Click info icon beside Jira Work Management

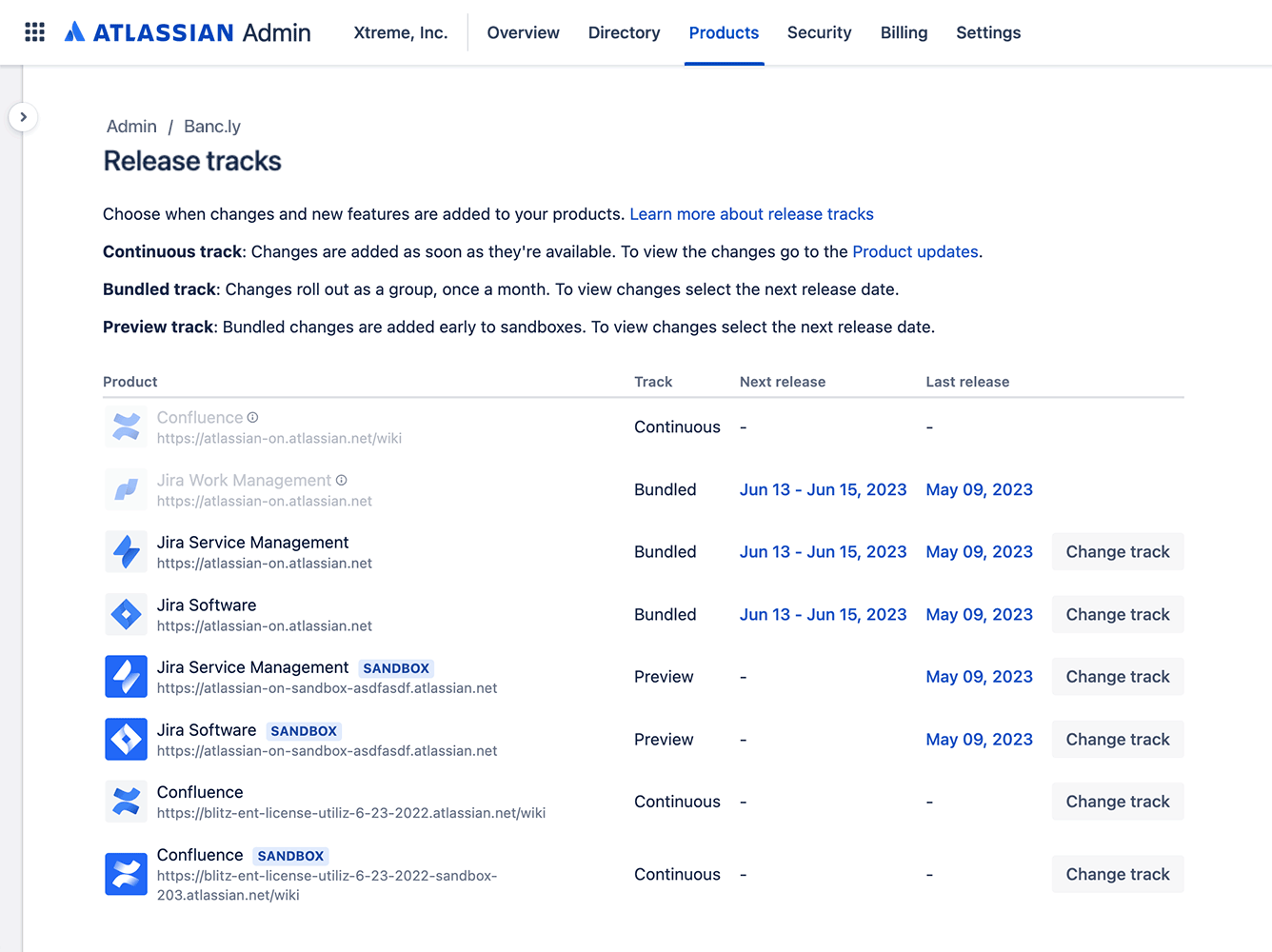(x=341, y=480)
